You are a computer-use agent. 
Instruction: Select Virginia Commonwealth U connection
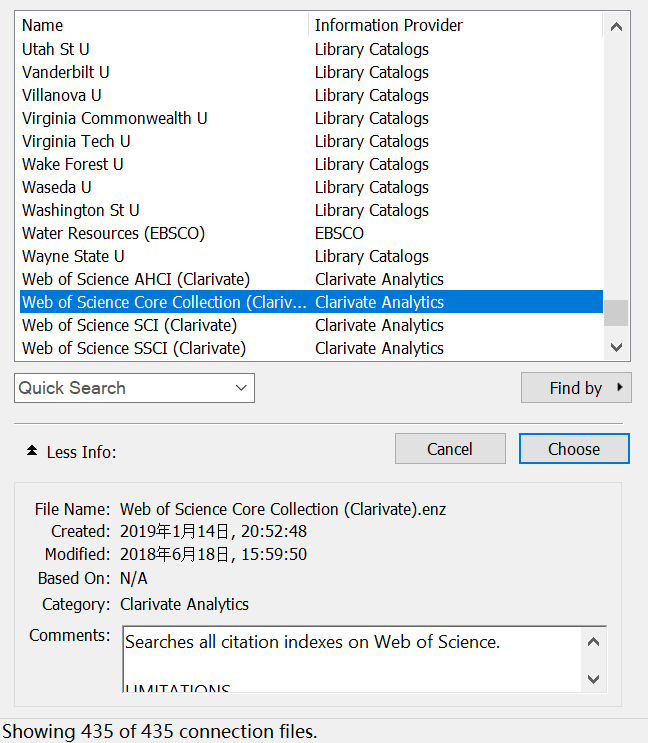(311, 118)
